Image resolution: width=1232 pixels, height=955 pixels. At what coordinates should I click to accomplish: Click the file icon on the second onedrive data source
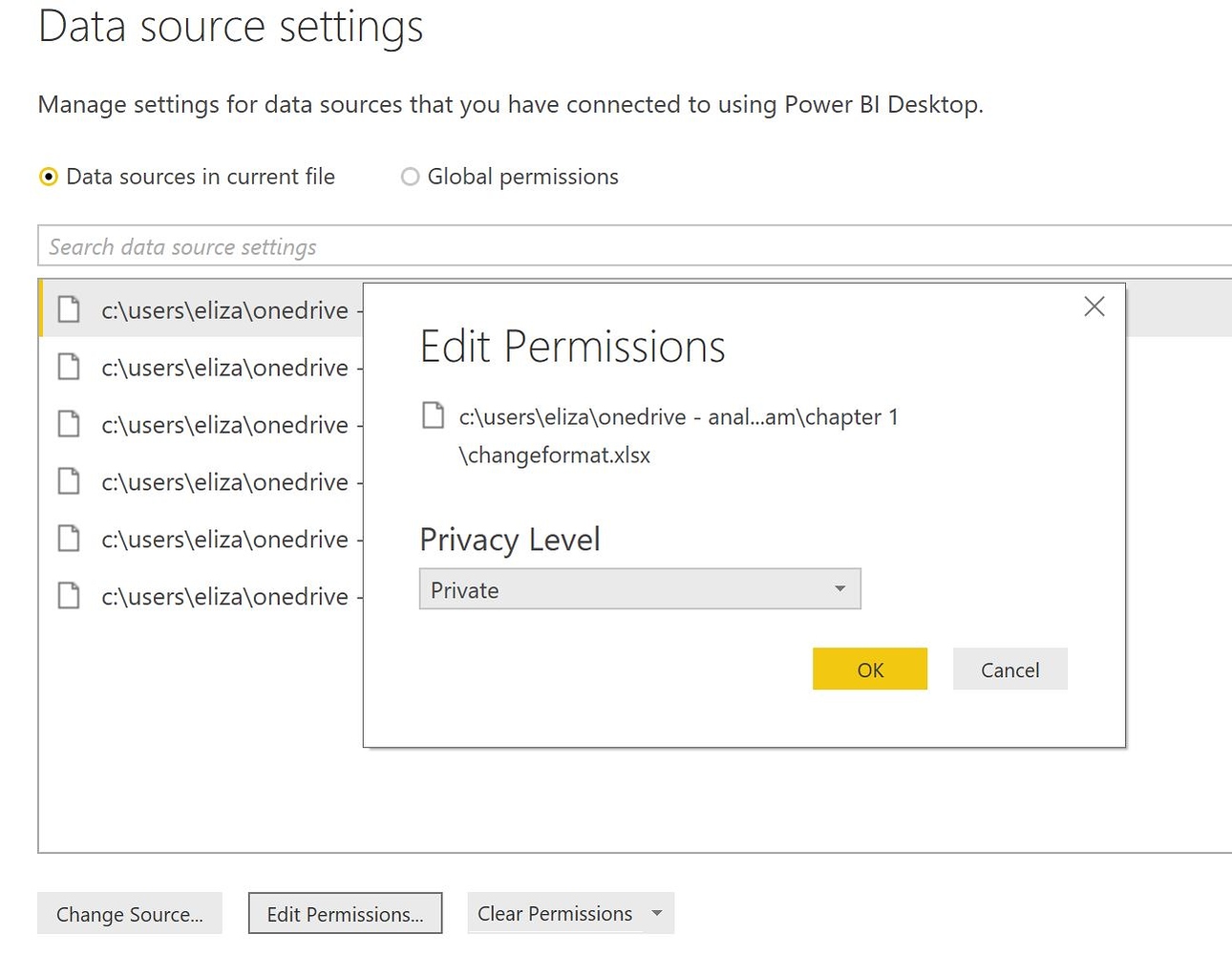point(68,367)
